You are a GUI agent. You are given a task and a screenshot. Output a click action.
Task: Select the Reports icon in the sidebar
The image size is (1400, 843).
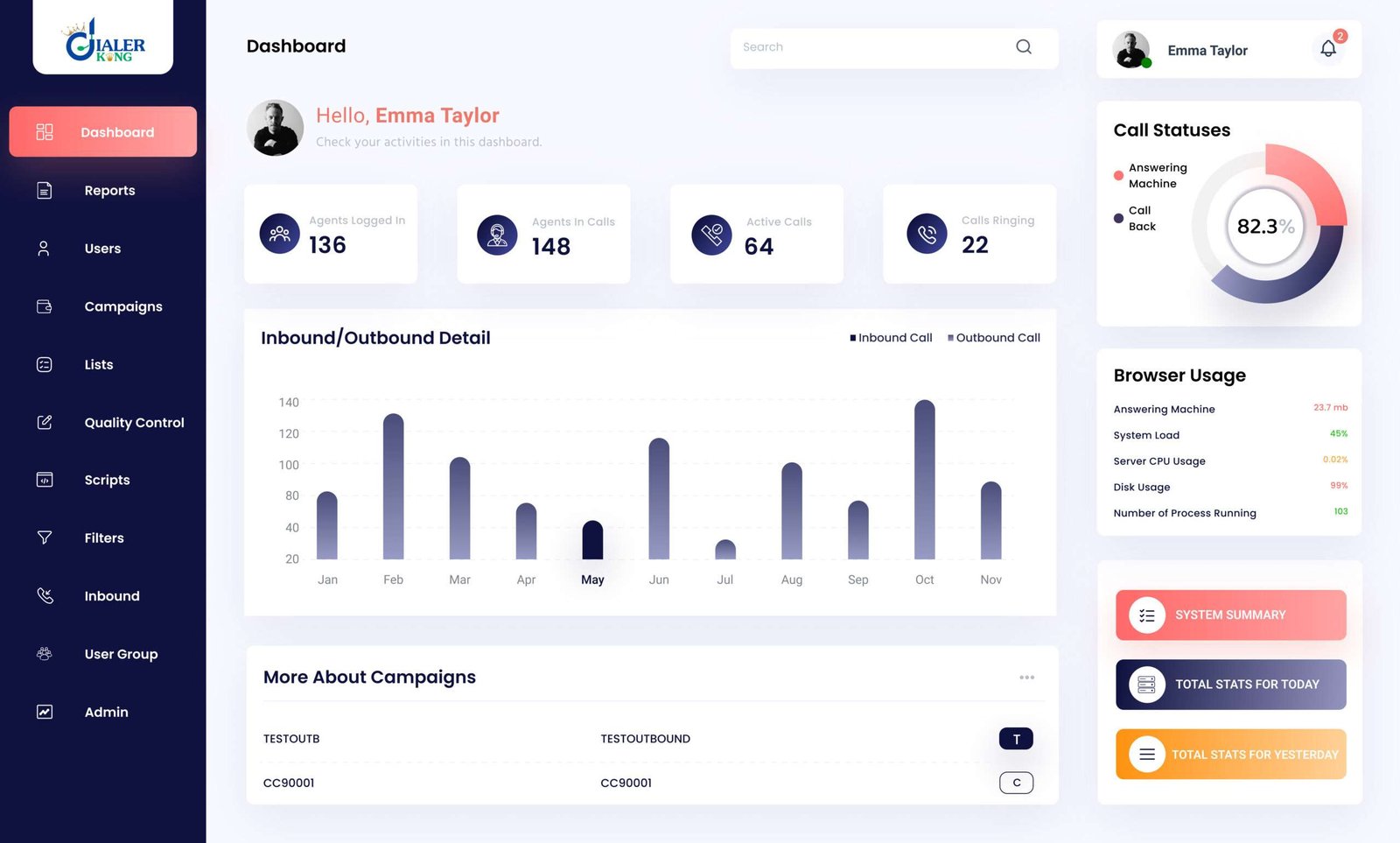[x=44, y=190]
